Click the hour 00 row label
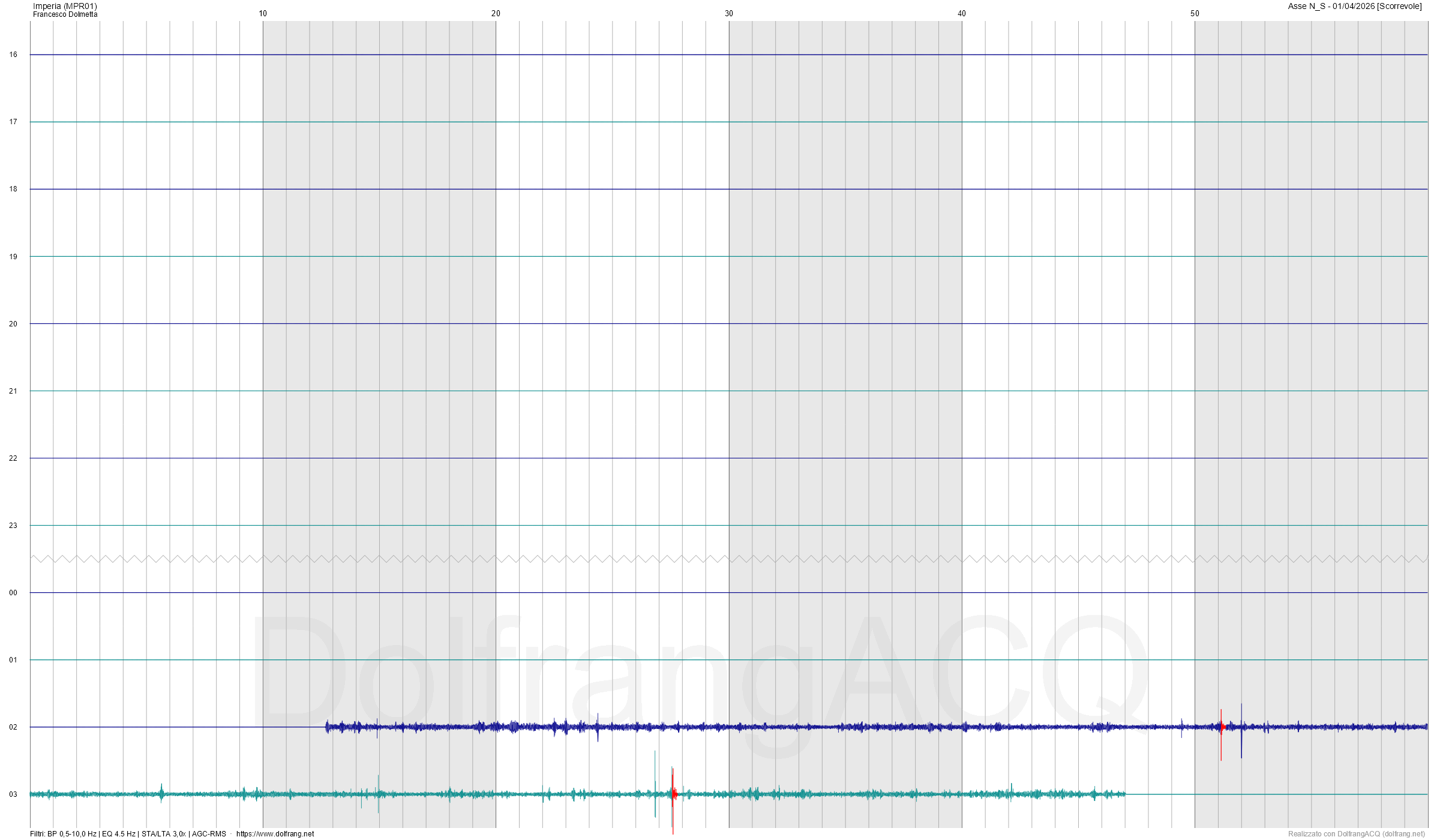 coord(13,593)
